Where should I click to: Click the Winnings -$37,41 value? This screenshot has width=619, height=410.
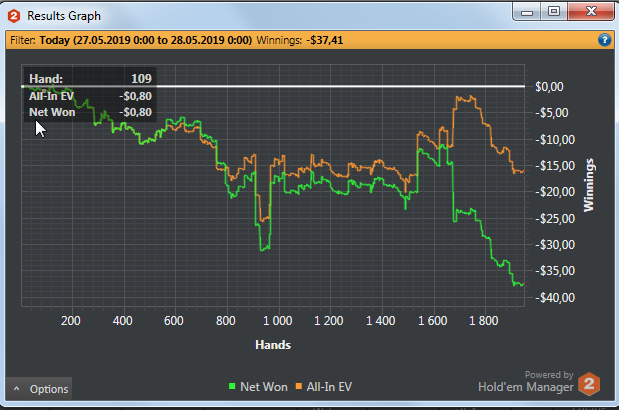(325, 40)
